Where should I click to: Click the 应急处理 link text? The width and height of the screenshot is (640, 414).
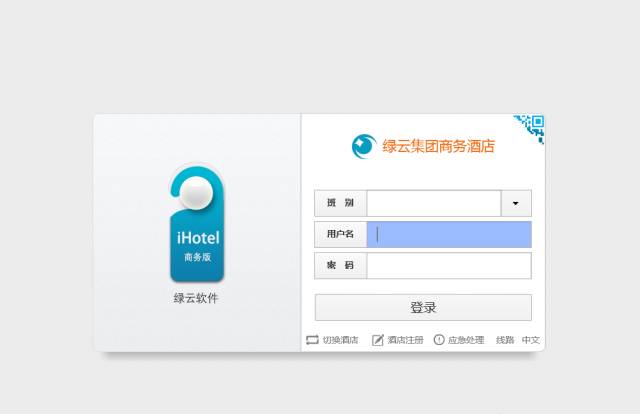click(x=466, y=340)
